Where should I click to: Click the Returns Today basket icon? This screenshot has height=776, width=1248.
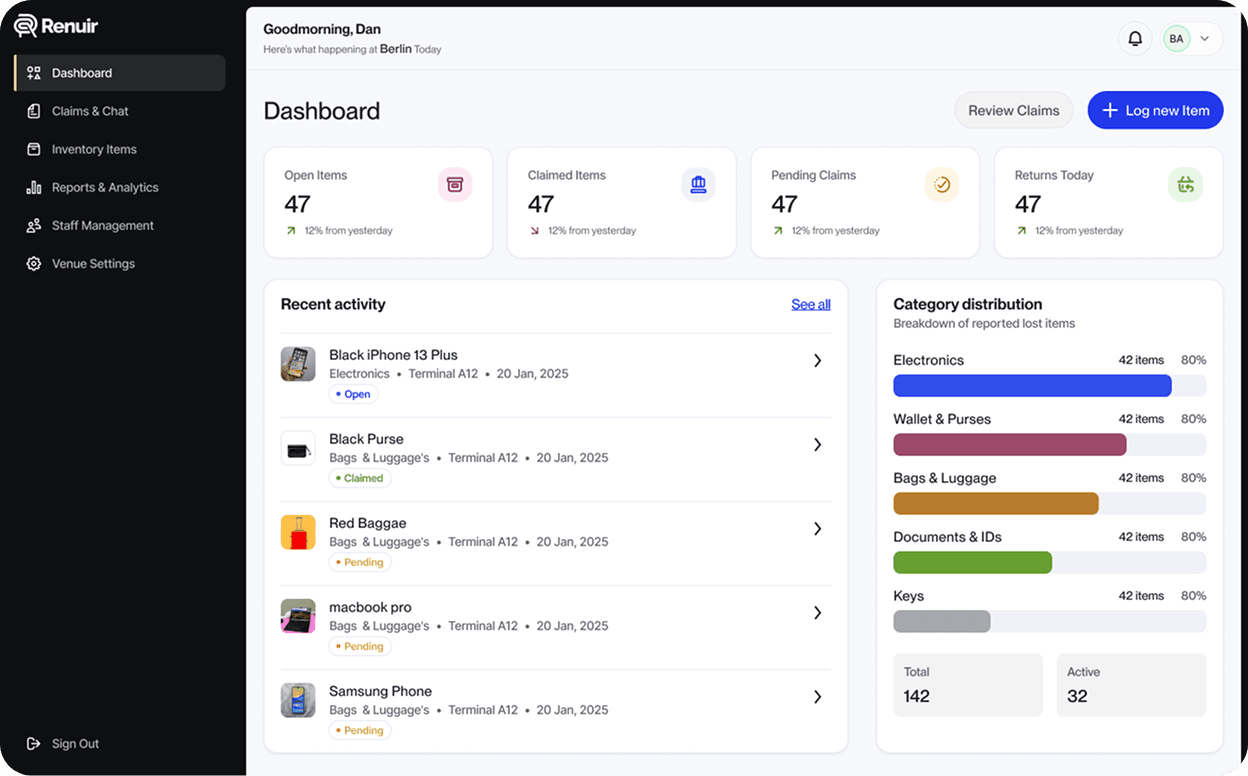click(1185, 184)
